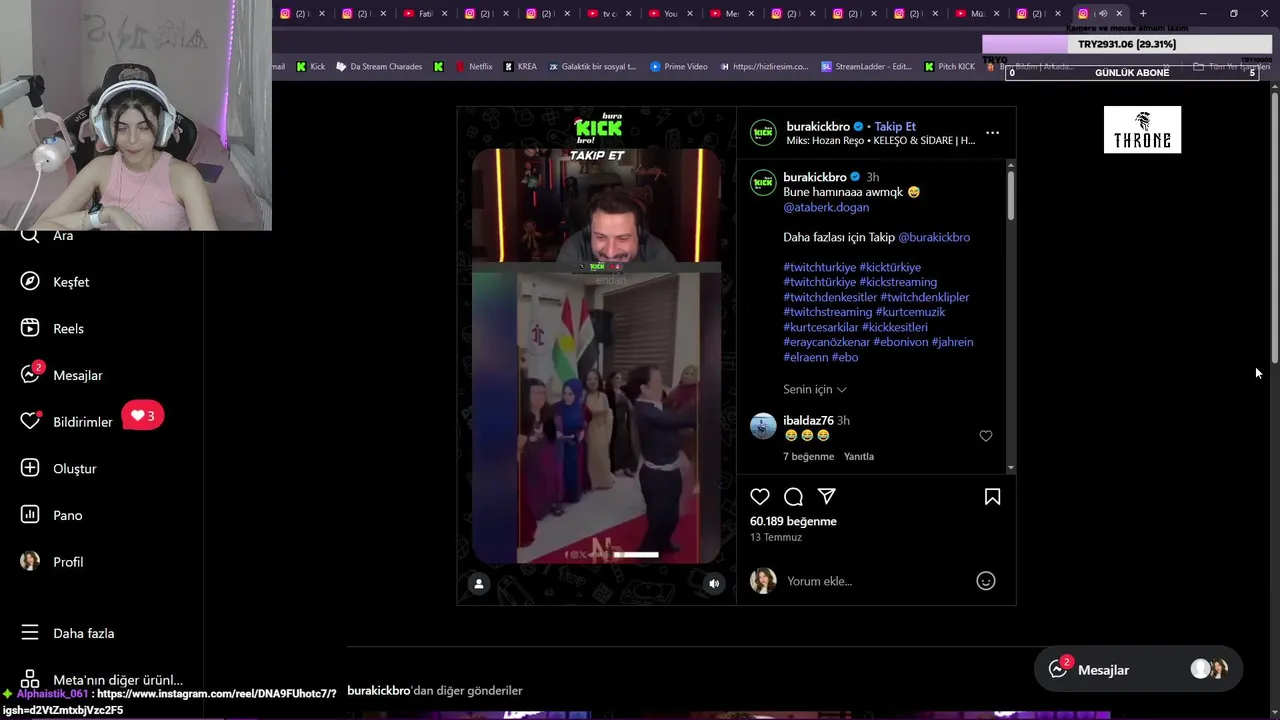Screen dimensions: 1280x720
Task: Open Da Stream Charades bookmark
Action: point(379,67)
